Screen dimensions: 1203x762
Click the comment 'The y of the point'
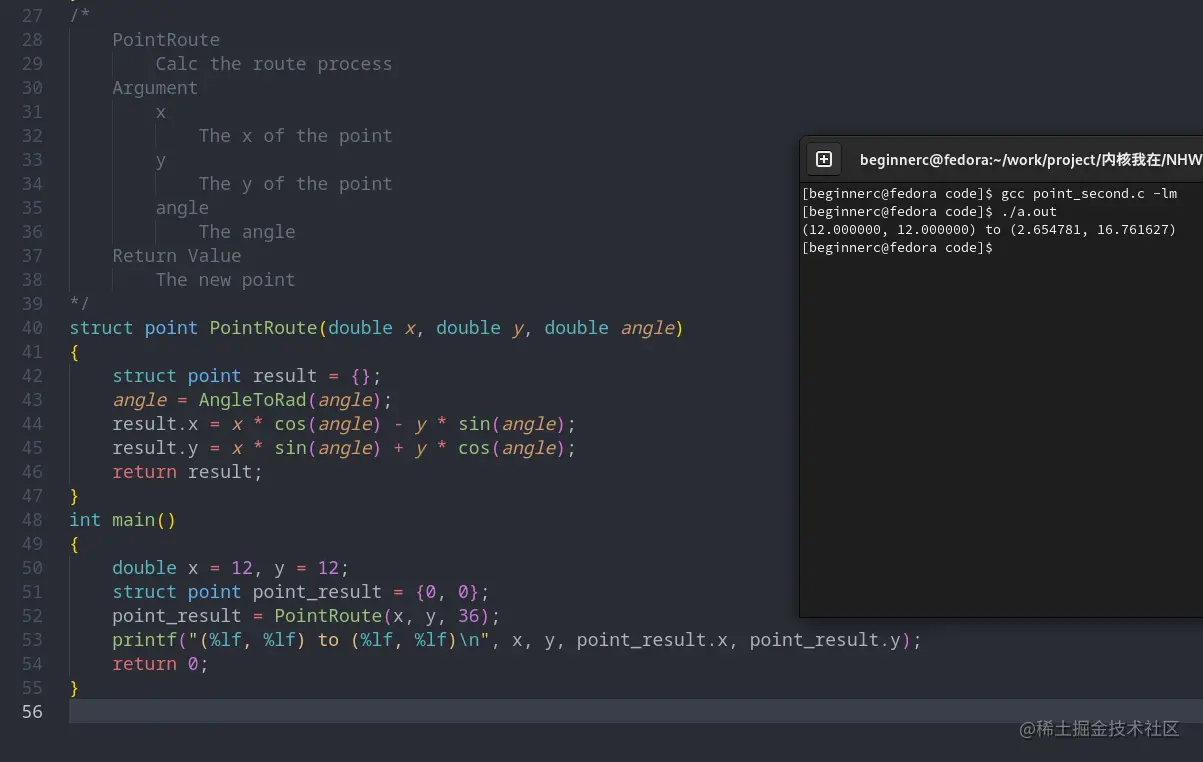click(296, 184)
